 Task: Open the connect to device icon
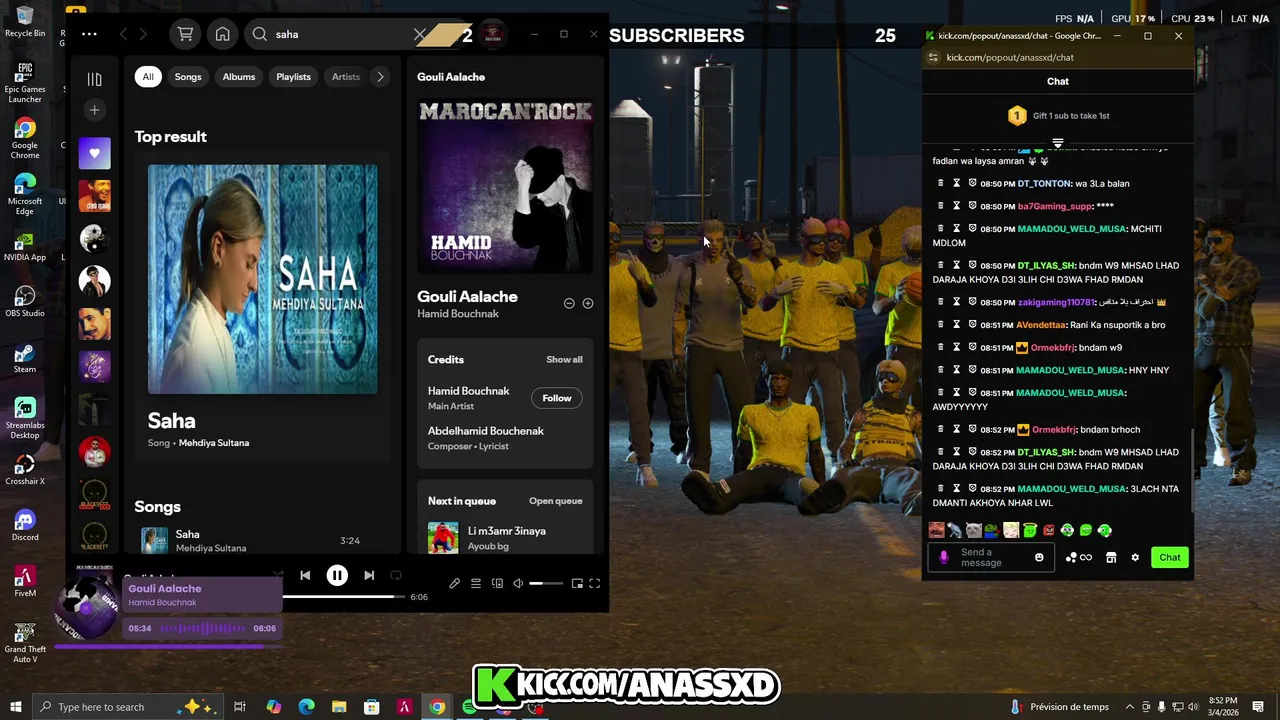click(497, 583)
